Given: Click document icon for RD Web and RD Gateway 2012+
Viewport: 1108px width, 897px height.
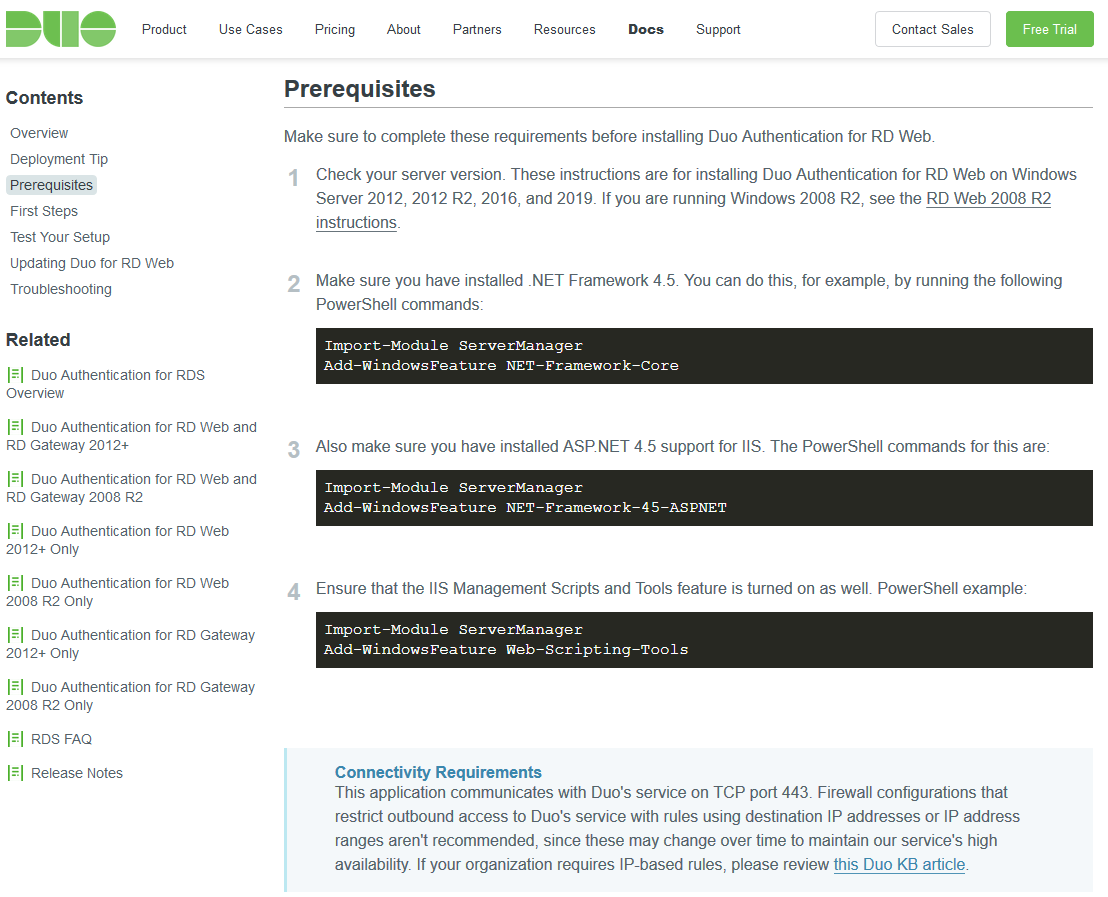Looking at the screenshot, I should coord(16,427).
